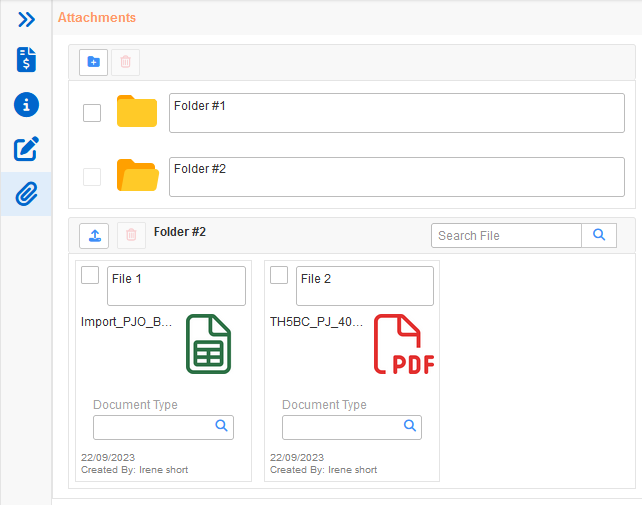
Task: Open the information panel icon
Action: pyautogui.click(x=26, y=104)
